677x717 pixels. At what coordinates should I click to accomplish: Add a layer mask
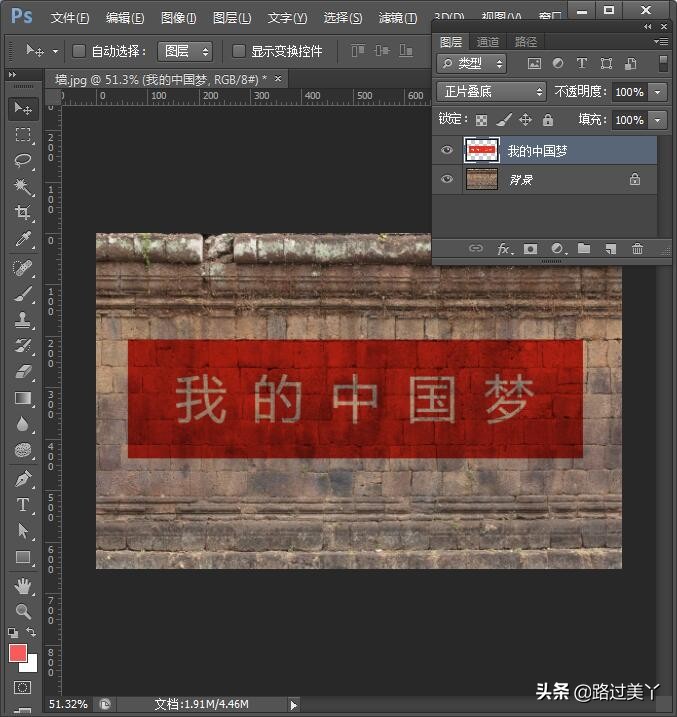[x=530, y=249]
